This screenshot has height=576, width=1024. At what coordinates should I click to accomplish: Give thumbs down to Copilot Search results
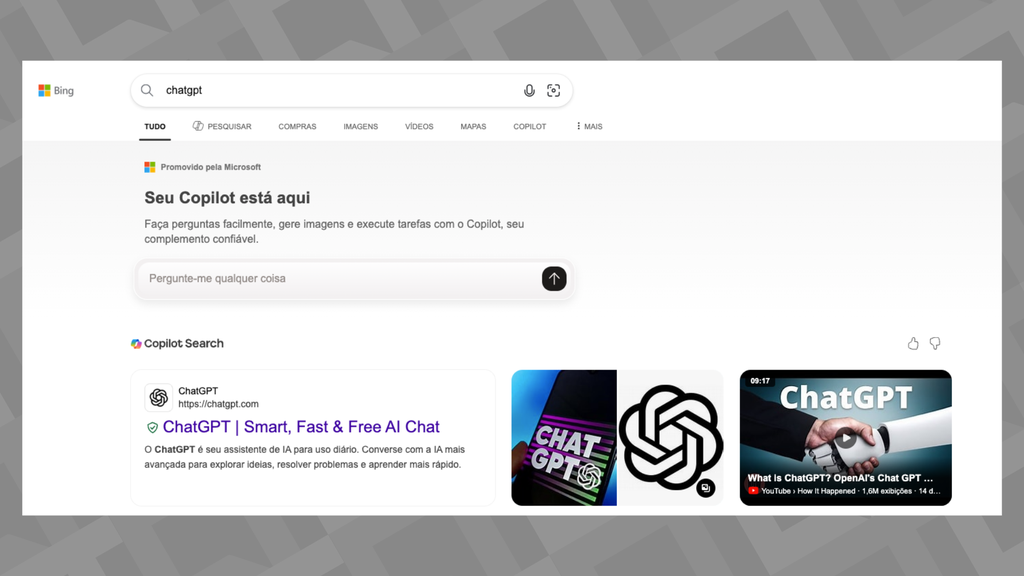point(934,343)
